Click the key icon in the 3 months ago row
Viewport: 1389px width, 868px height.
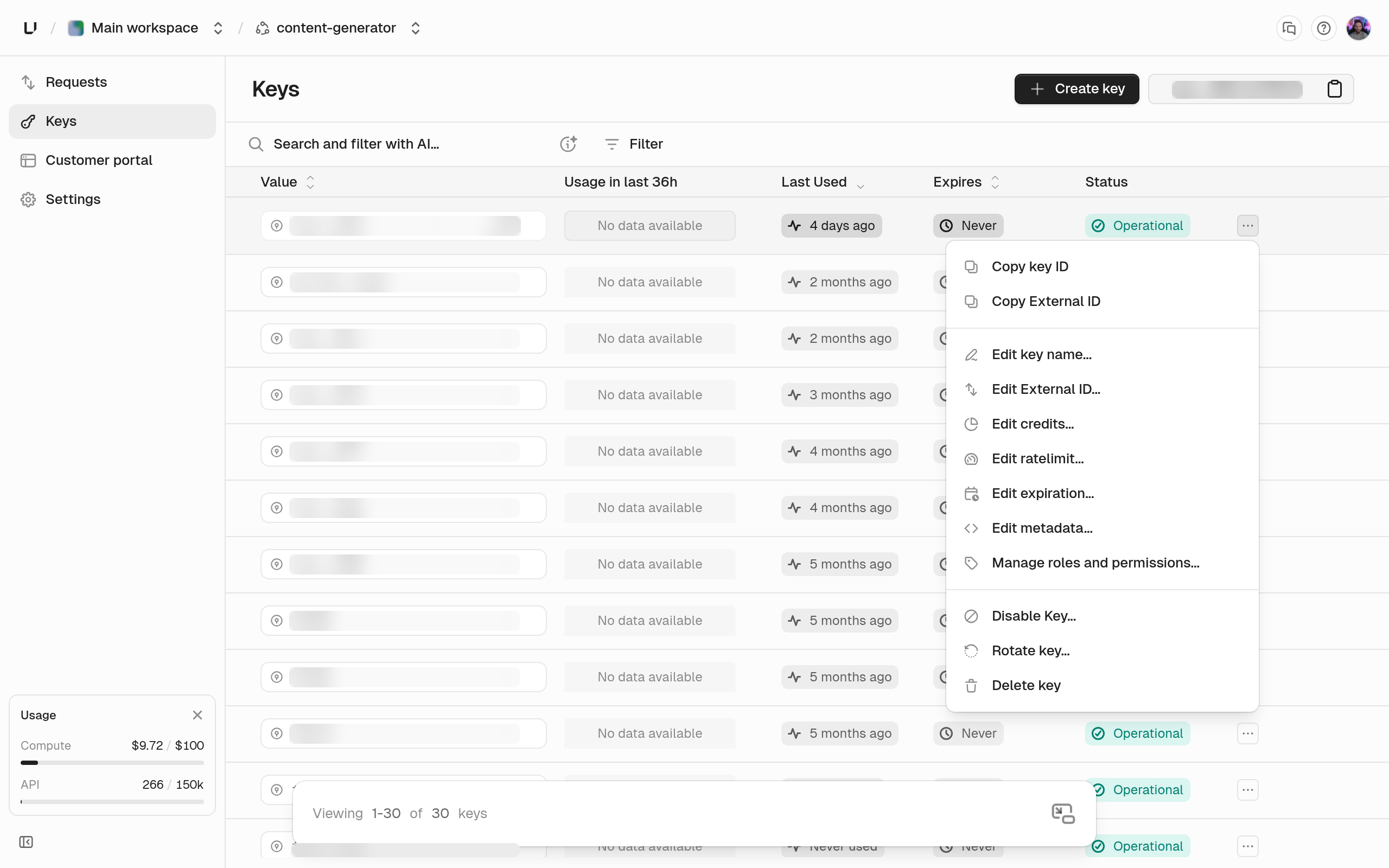pos(277,395)
